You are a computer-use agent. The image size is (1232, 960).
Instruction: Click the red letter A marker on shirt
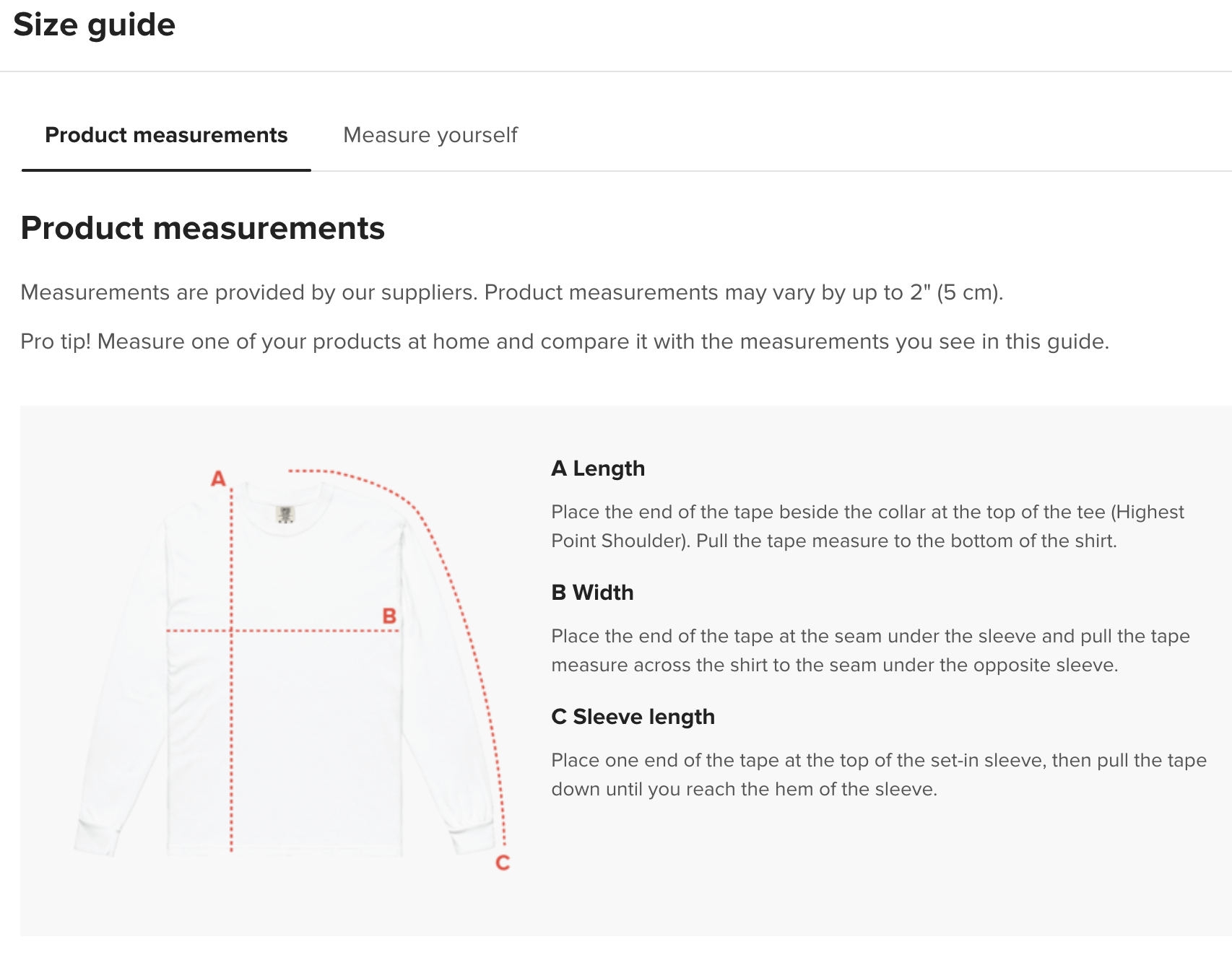(218, 479)
